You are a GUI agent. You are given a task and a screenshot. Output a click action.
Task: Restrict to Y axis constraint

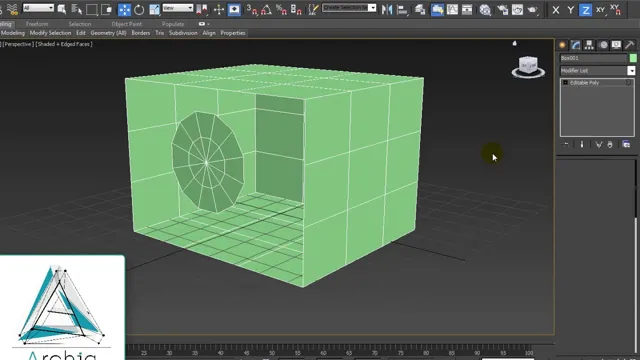571,10
